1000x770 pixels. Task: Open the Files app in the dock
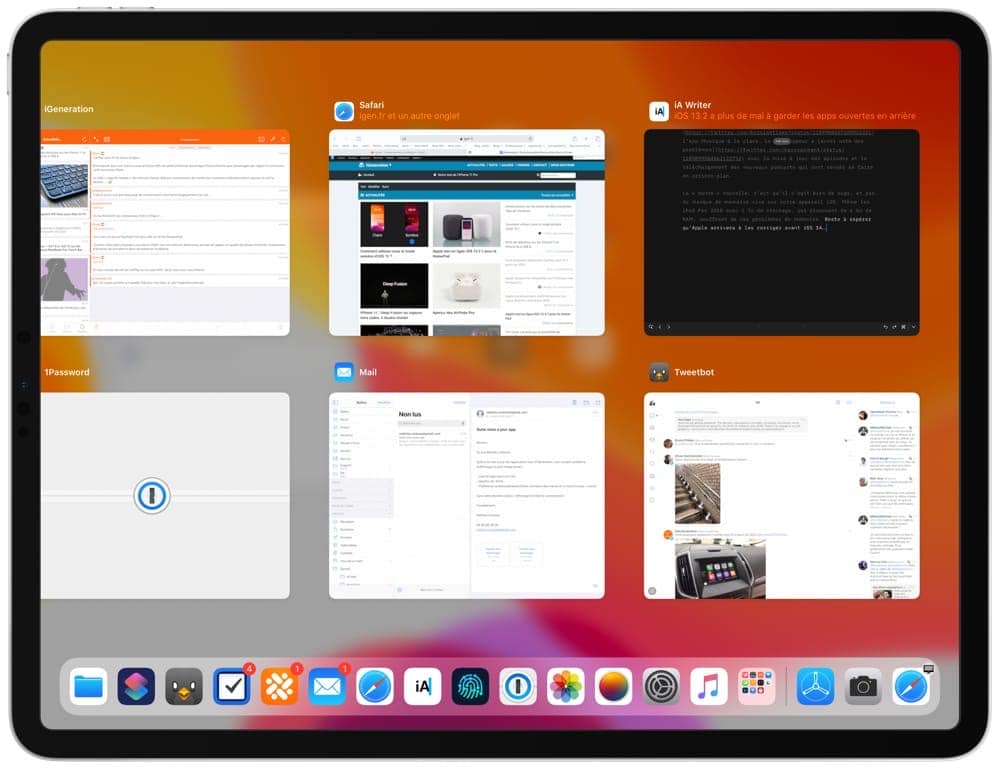88,686
